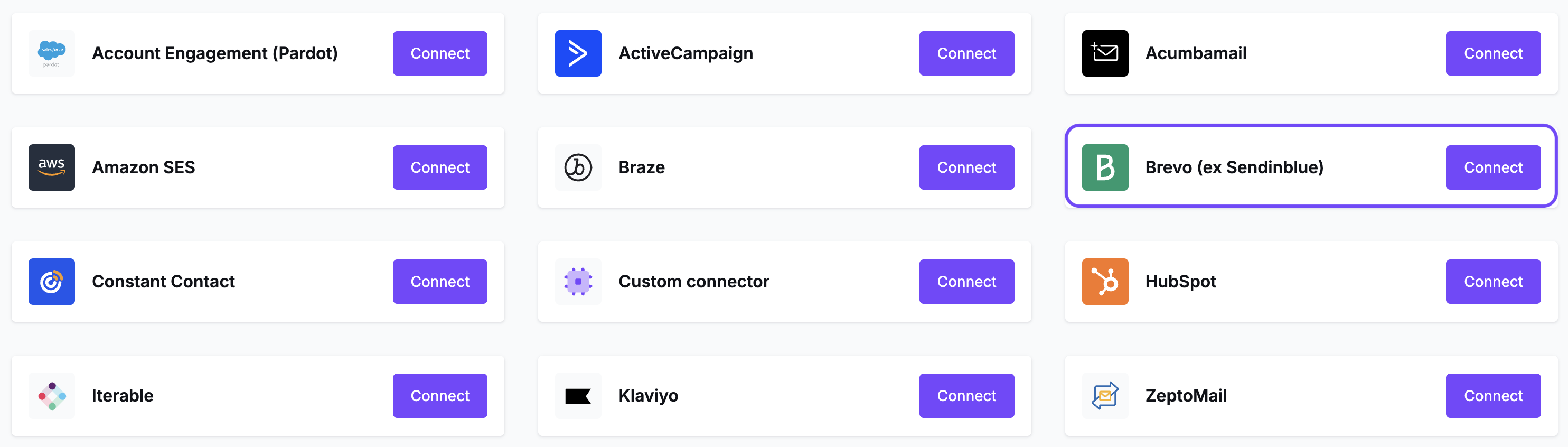Connect Brevo (ex Sendinblue)
The height and width of the screenshot is (447, 1568).
(1493, 167)
